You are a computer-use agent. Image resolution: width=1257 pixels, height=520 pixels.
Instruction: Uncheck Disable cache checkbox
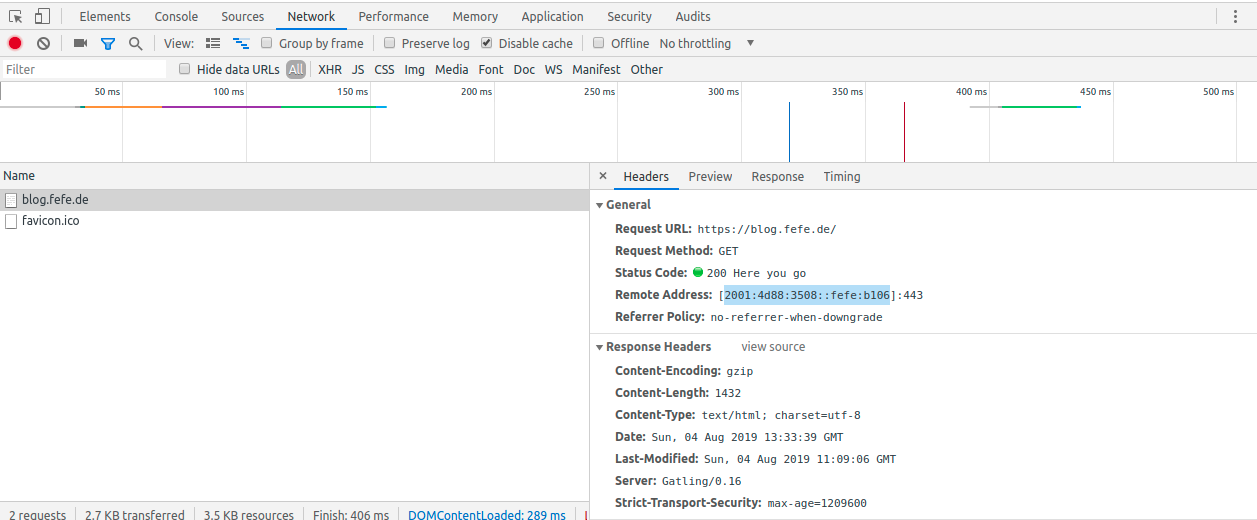pos(487,43)
